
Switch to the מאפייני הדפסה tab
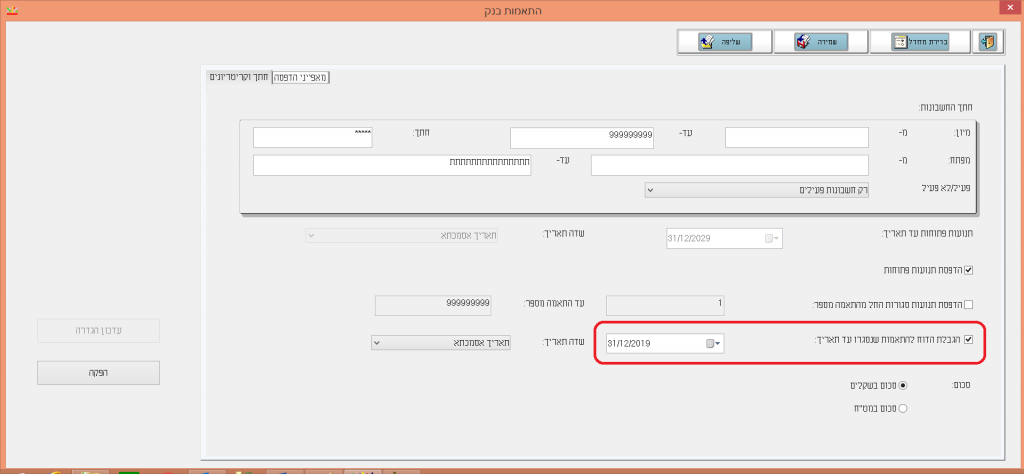coord(301,77)
